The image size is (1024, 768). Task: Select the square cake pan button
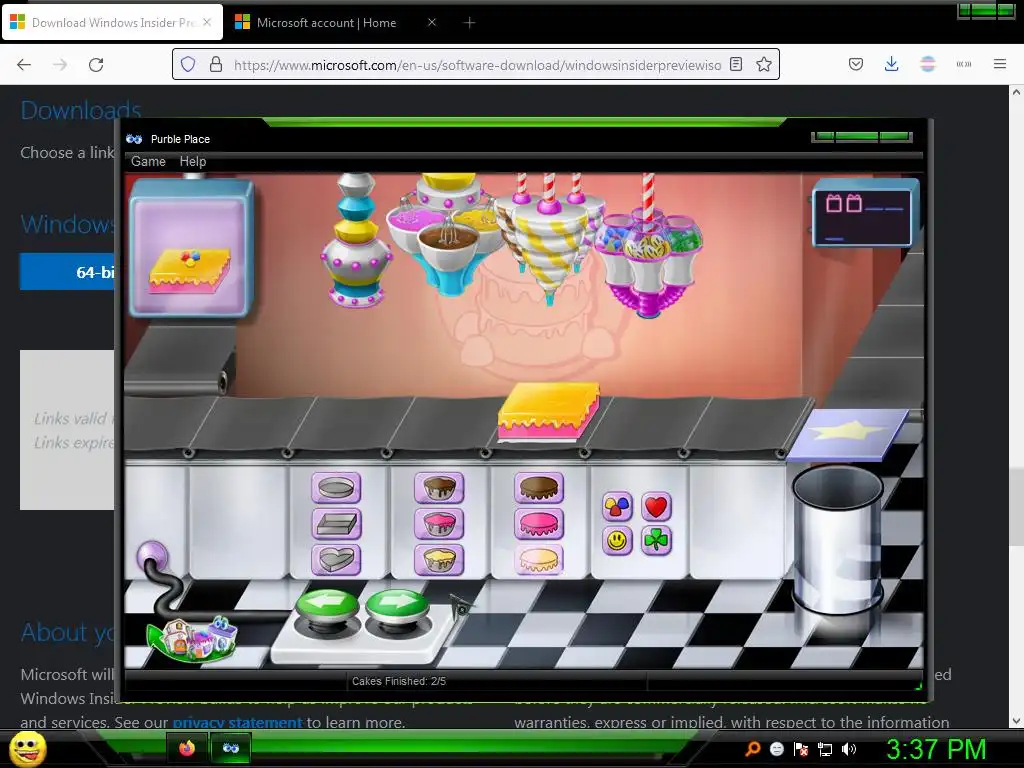coord(336,524)
